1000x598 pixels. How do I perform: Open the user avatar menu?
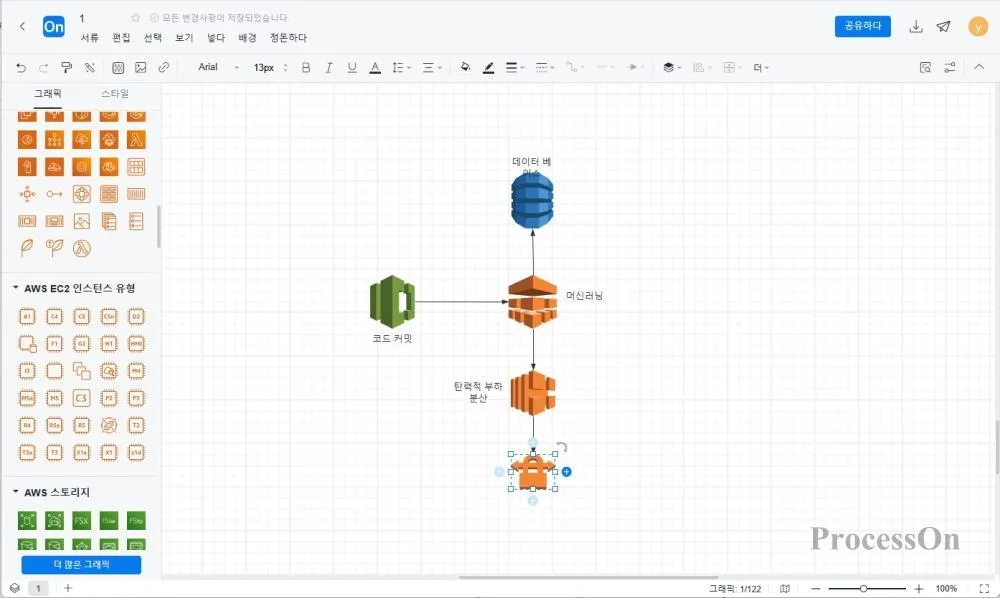(978, 27)
